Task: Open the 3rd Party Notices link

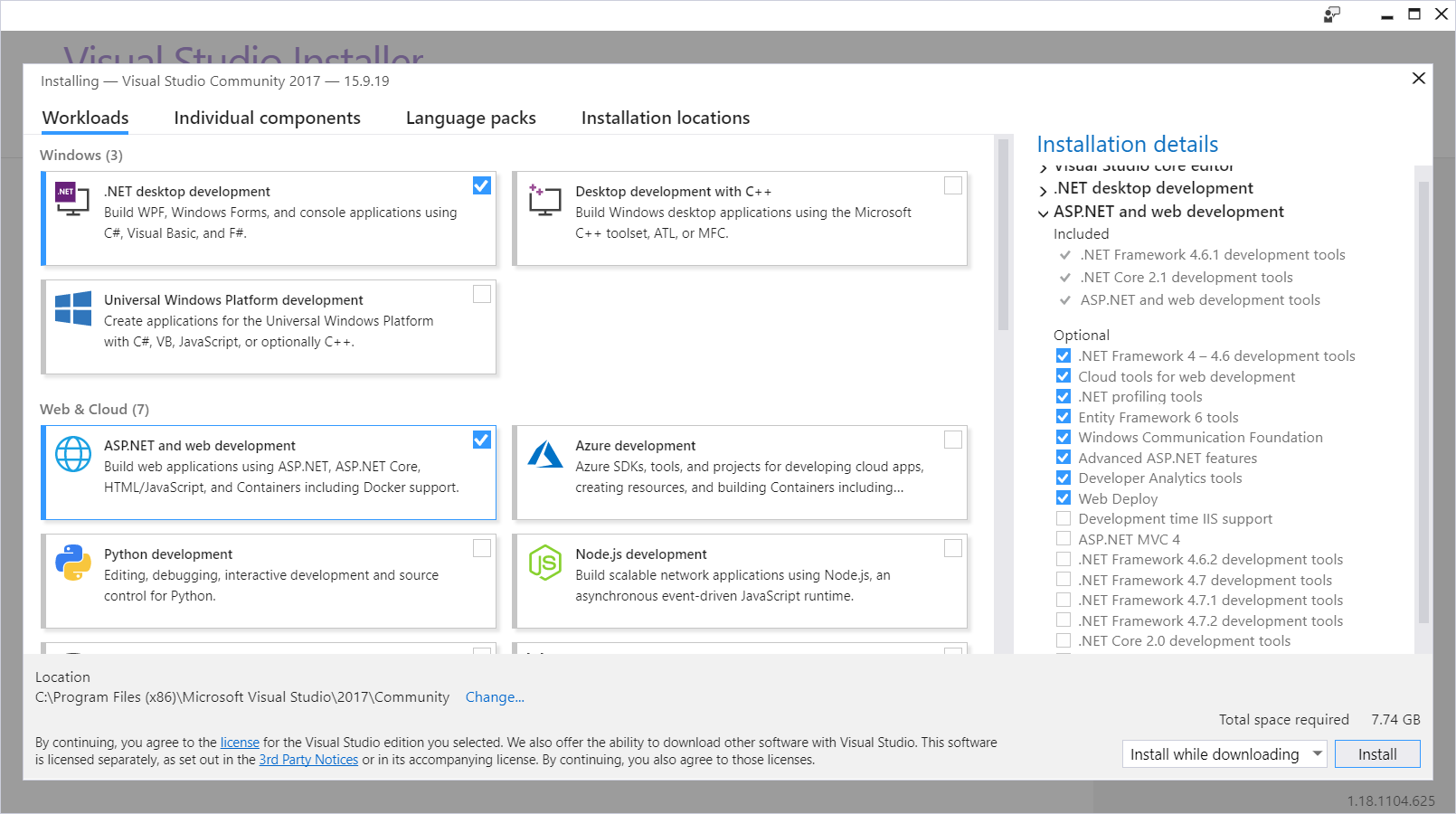Action: tap(308, 760)
